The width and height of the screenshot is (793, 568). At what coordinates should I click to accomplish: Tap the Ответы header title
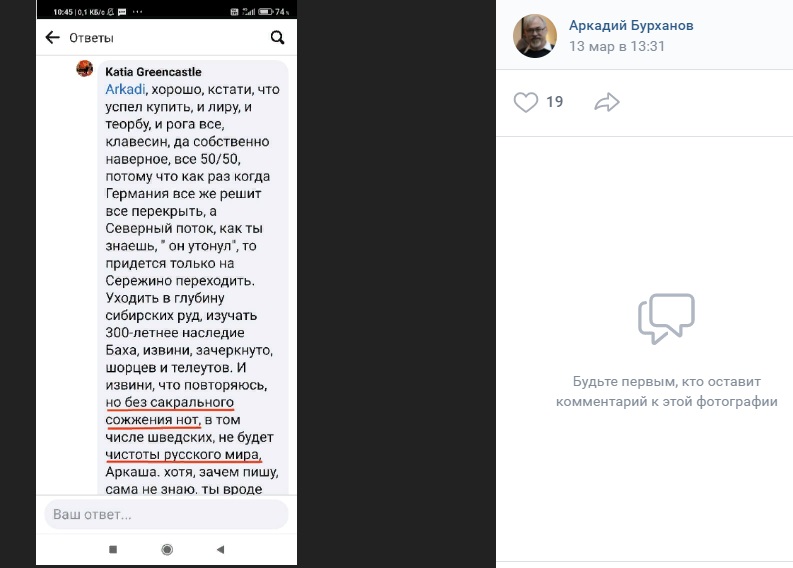tap(91, 38)
